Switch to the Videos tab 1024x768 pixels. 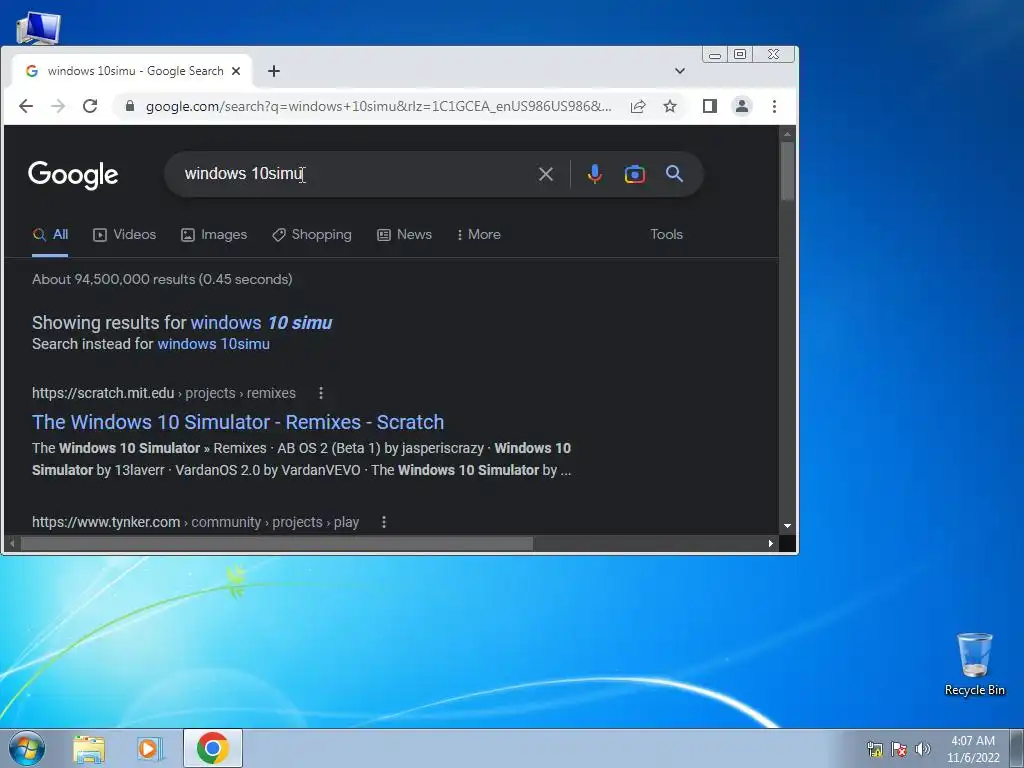(125, 234)
